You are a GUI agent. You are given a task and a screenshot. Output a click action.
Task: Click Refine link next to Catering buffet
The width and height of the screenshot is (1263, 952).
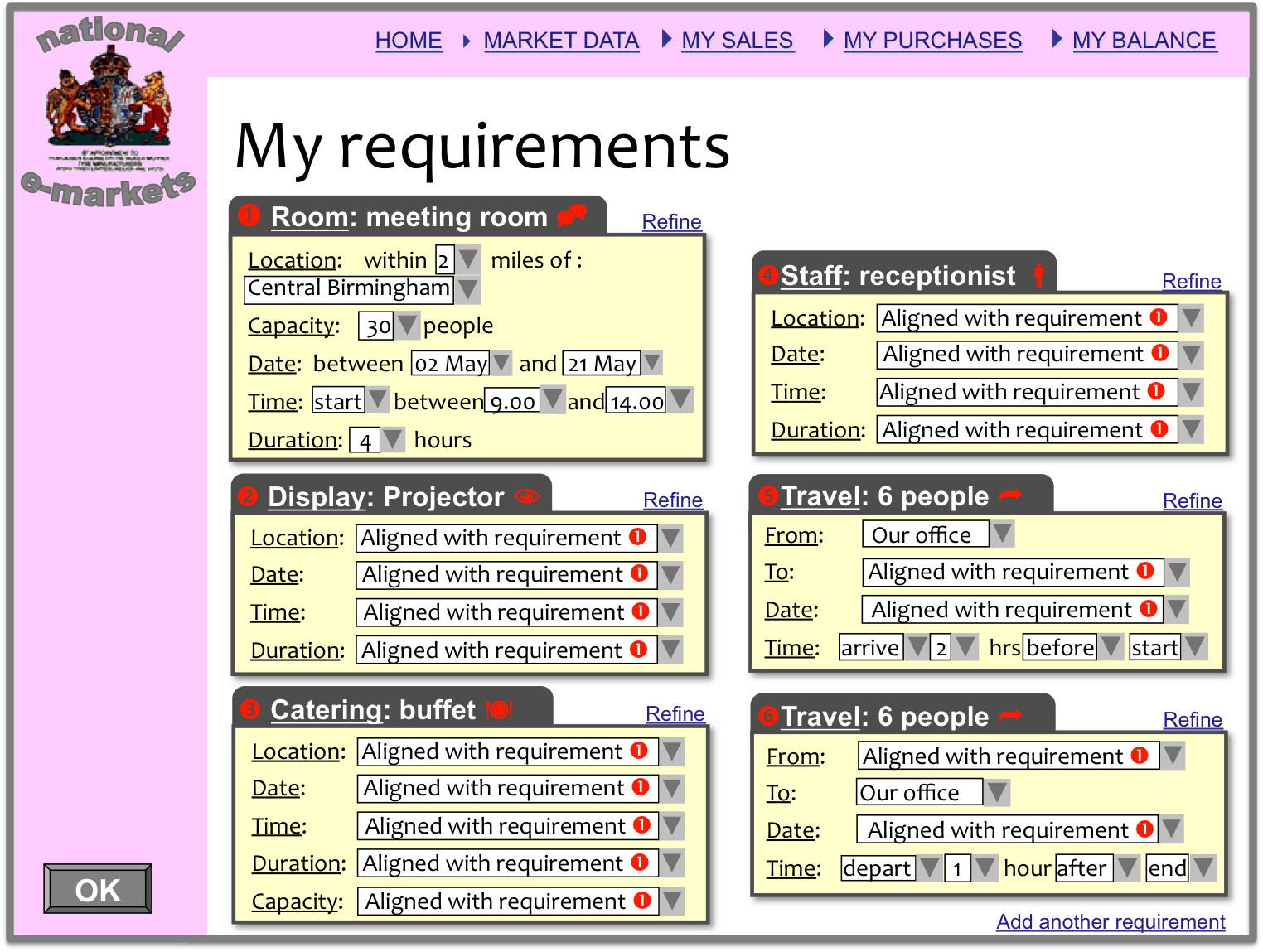point(675,713)
